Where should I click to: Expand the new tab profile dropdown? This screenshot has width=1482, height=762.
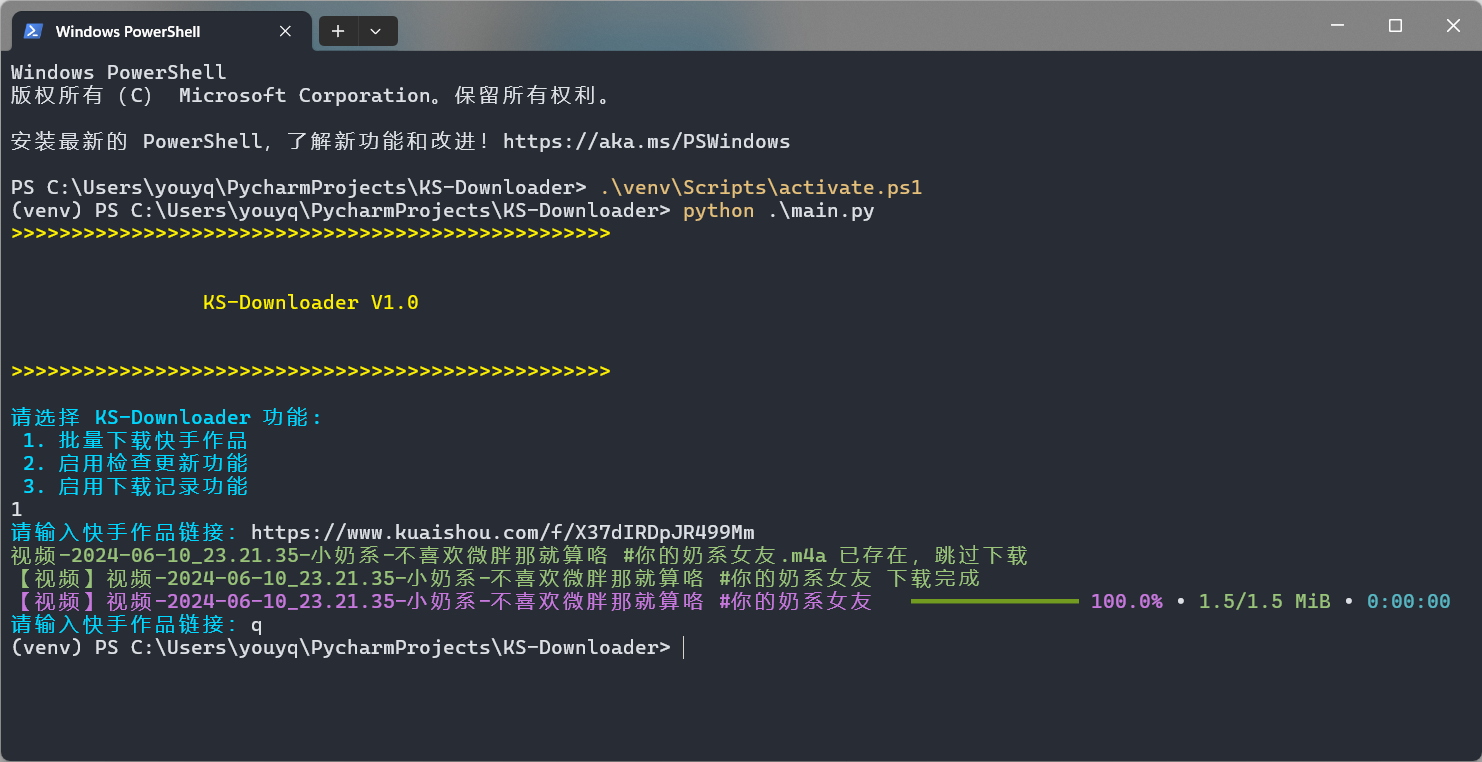[x=376, y=31]
